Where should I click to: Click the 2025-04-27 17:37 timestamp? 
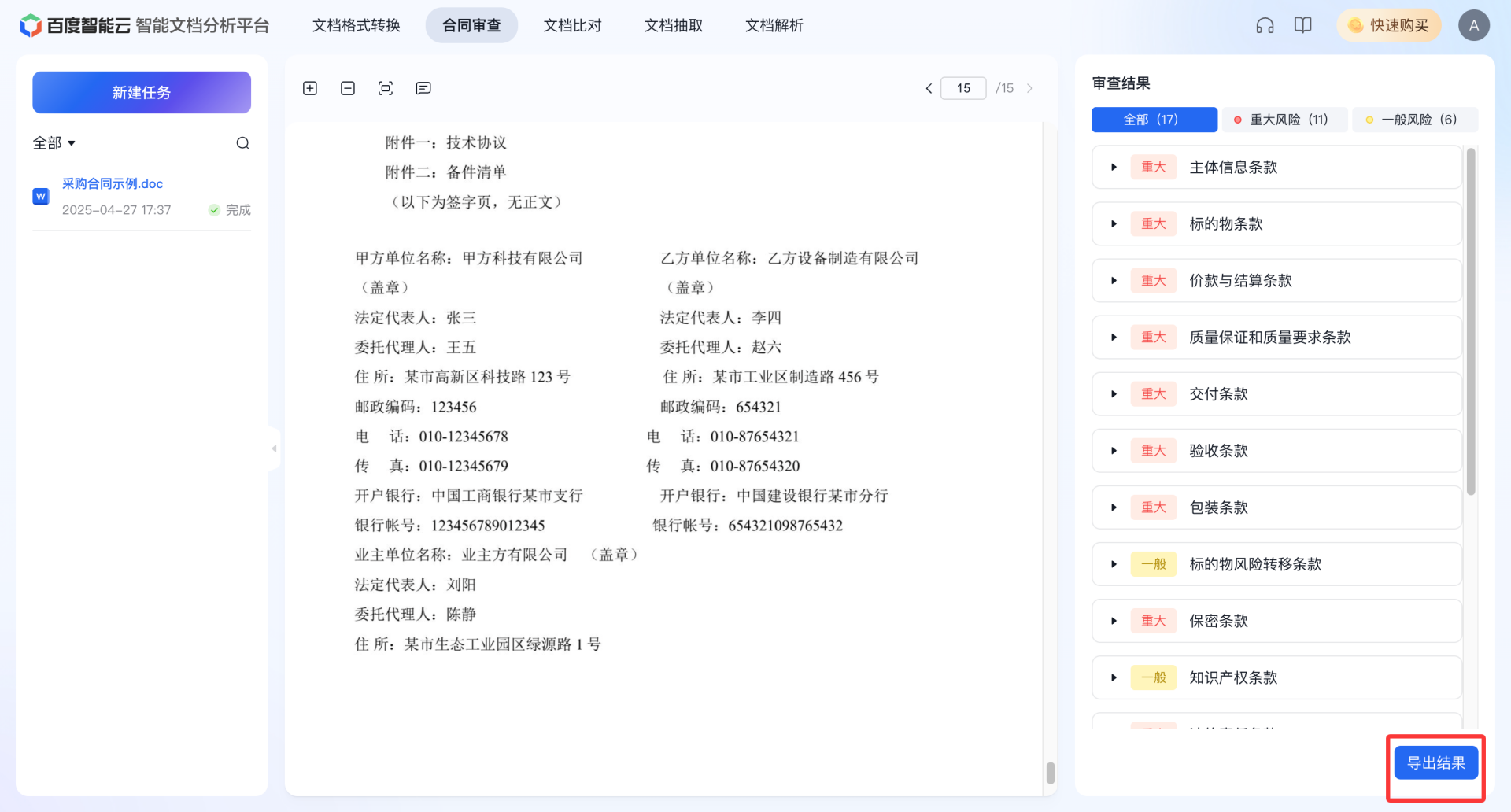click(x=116, y=210)
